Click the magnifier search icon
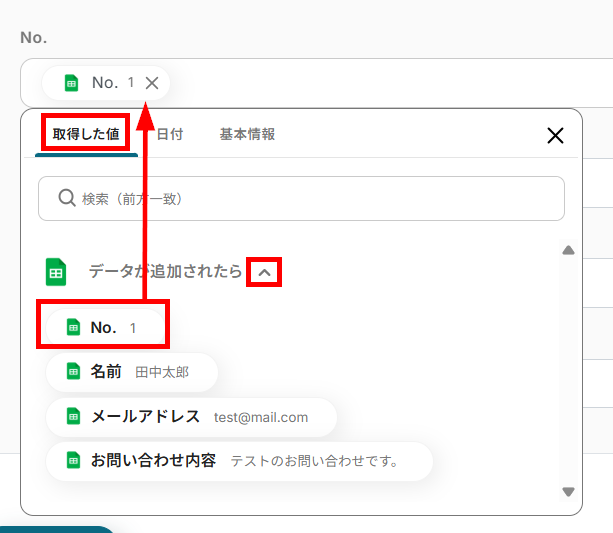This screenshot has height=533, width=613. [x=67, y=198]
